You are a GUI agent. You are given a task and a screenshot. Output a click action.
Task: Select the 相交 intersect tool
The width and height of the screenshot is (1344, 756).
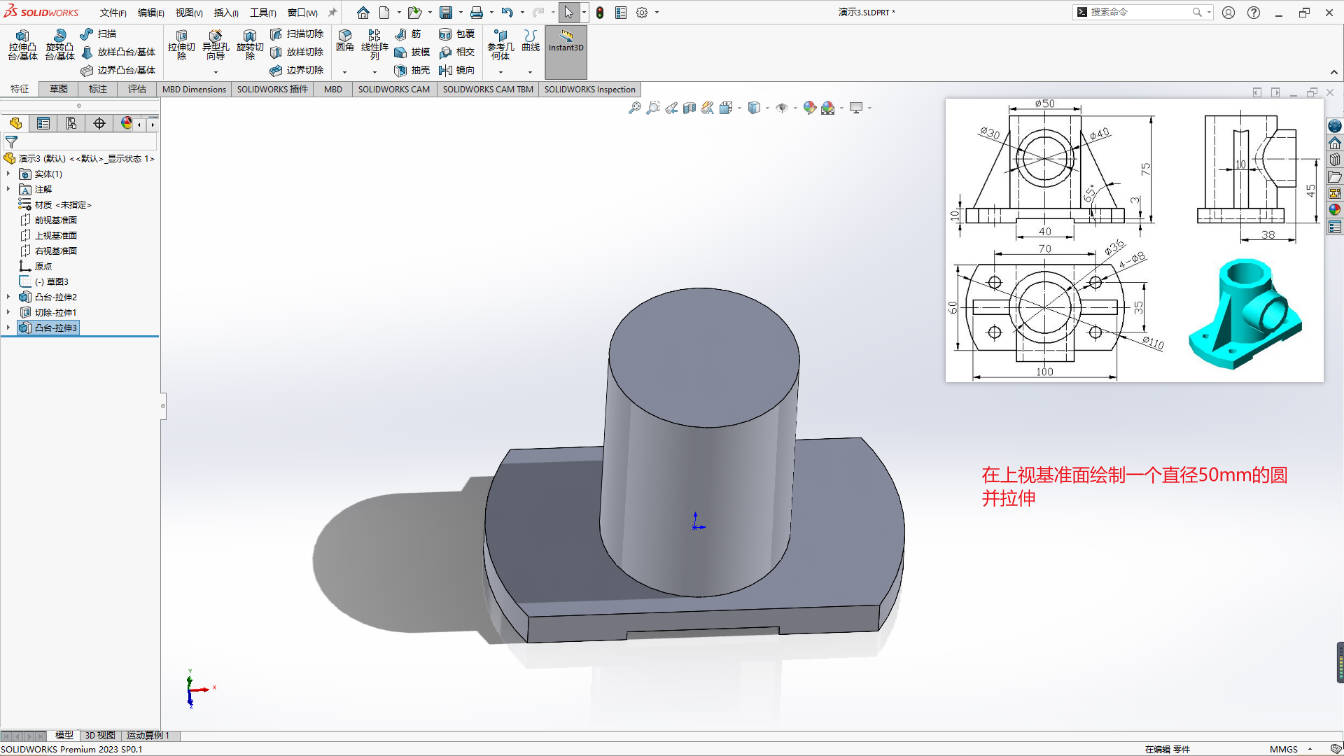(x=457, y=52)
